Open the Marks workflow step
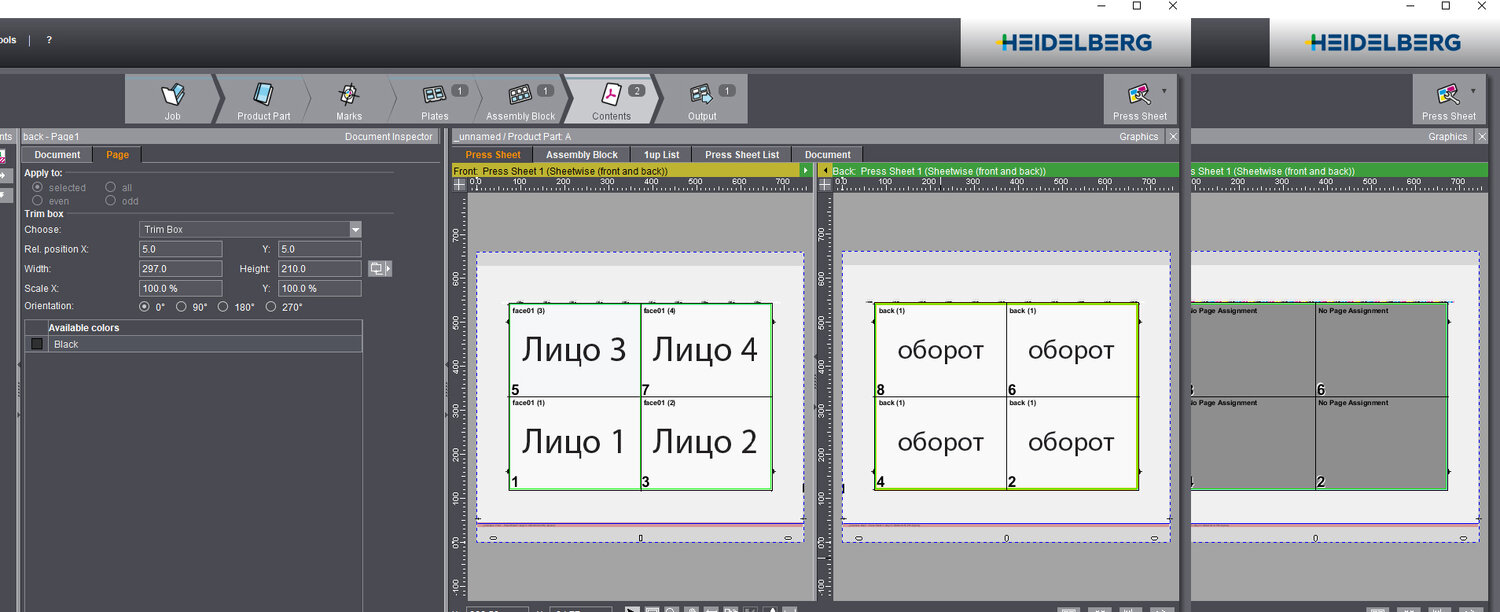Screen dimensions: 1500x612 349,100
